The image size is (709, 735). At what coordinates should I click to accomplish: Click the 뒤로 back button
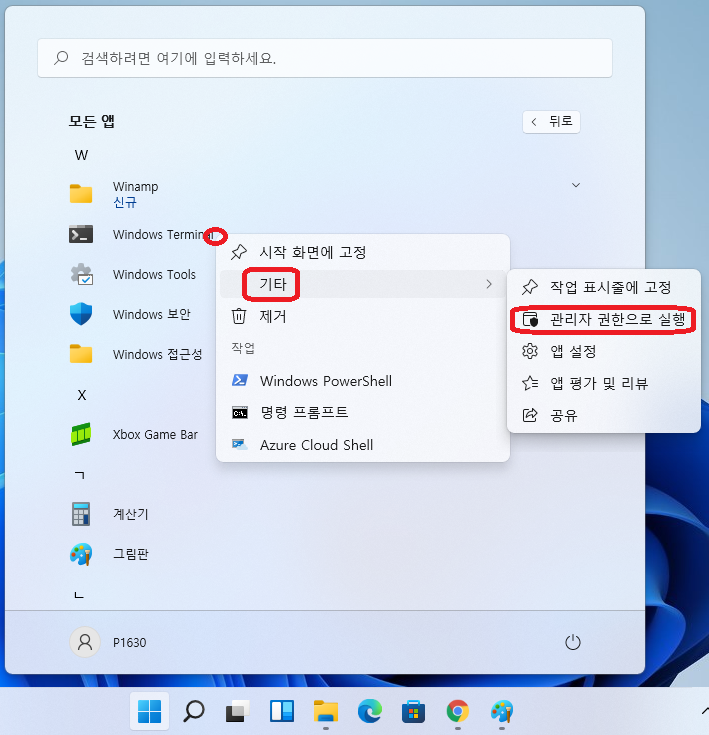point(552,122)
